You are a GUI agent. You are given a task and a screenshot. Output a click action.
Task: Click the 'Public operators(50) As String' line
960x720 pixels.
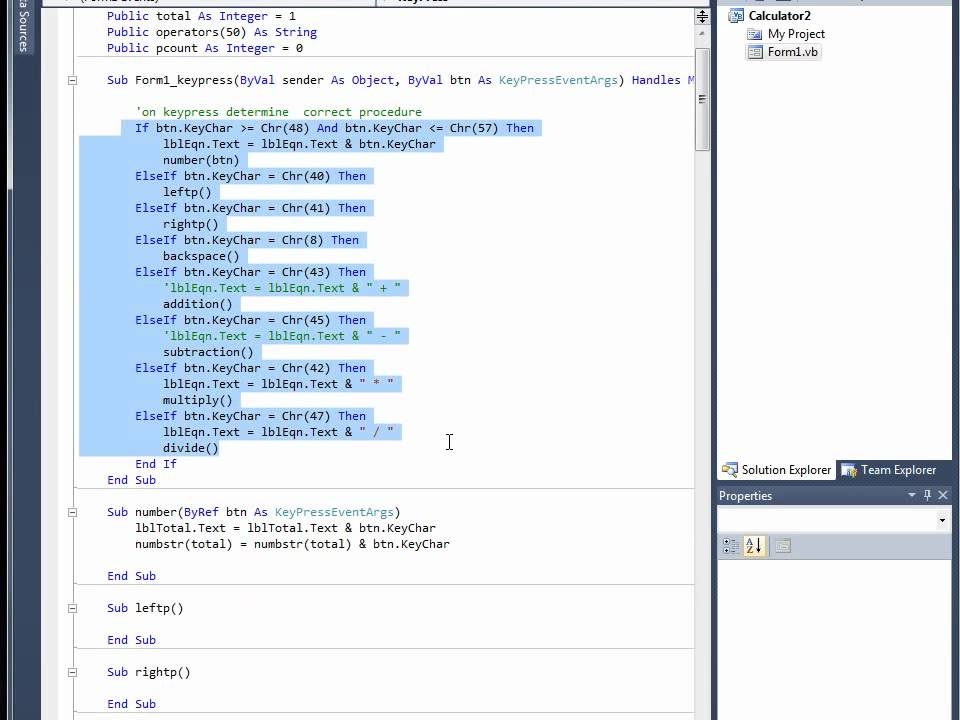click(x=212, y=32)
